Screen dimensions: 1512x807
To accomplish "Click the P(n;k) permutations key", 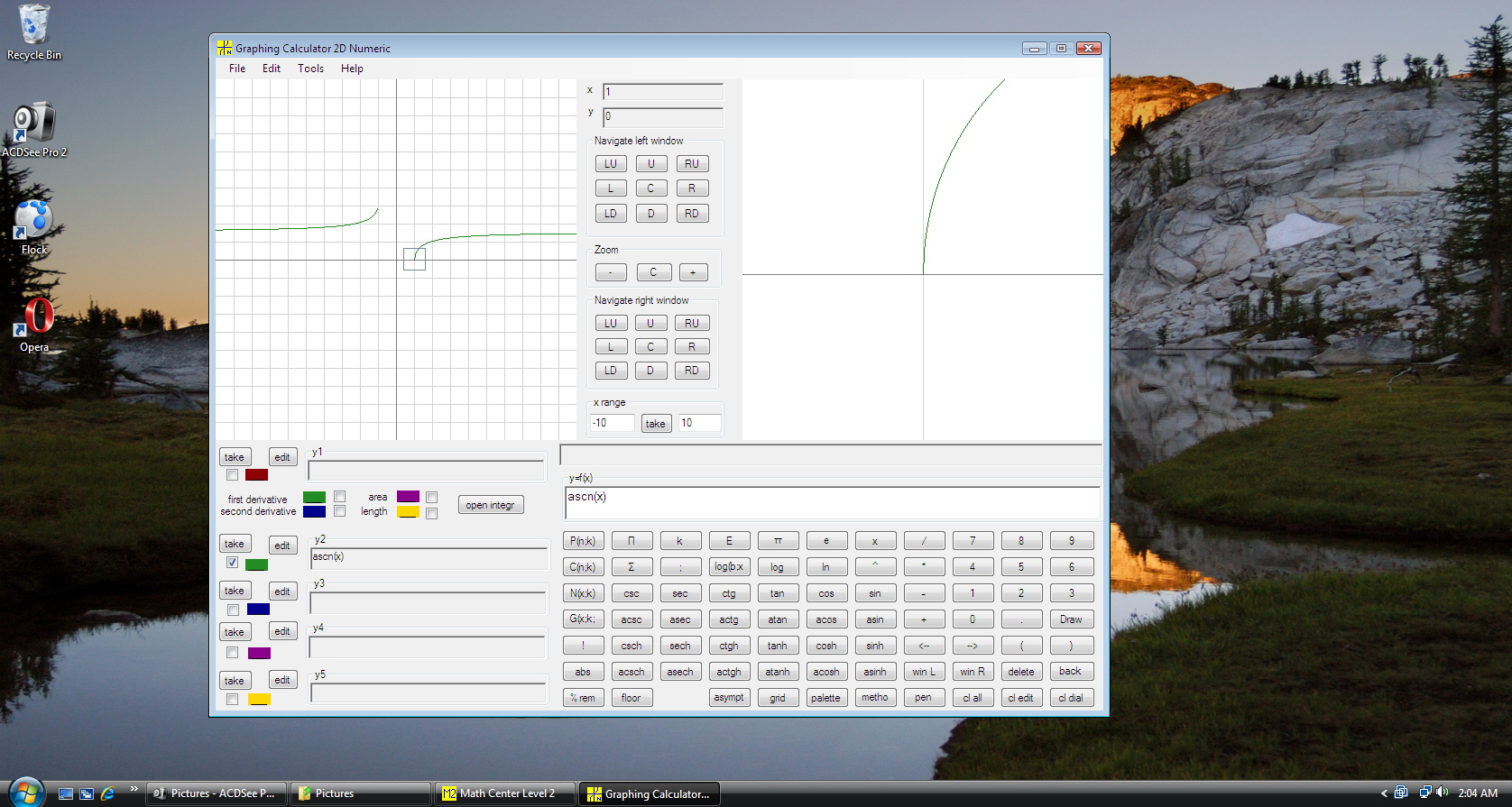I will point(583,541).
